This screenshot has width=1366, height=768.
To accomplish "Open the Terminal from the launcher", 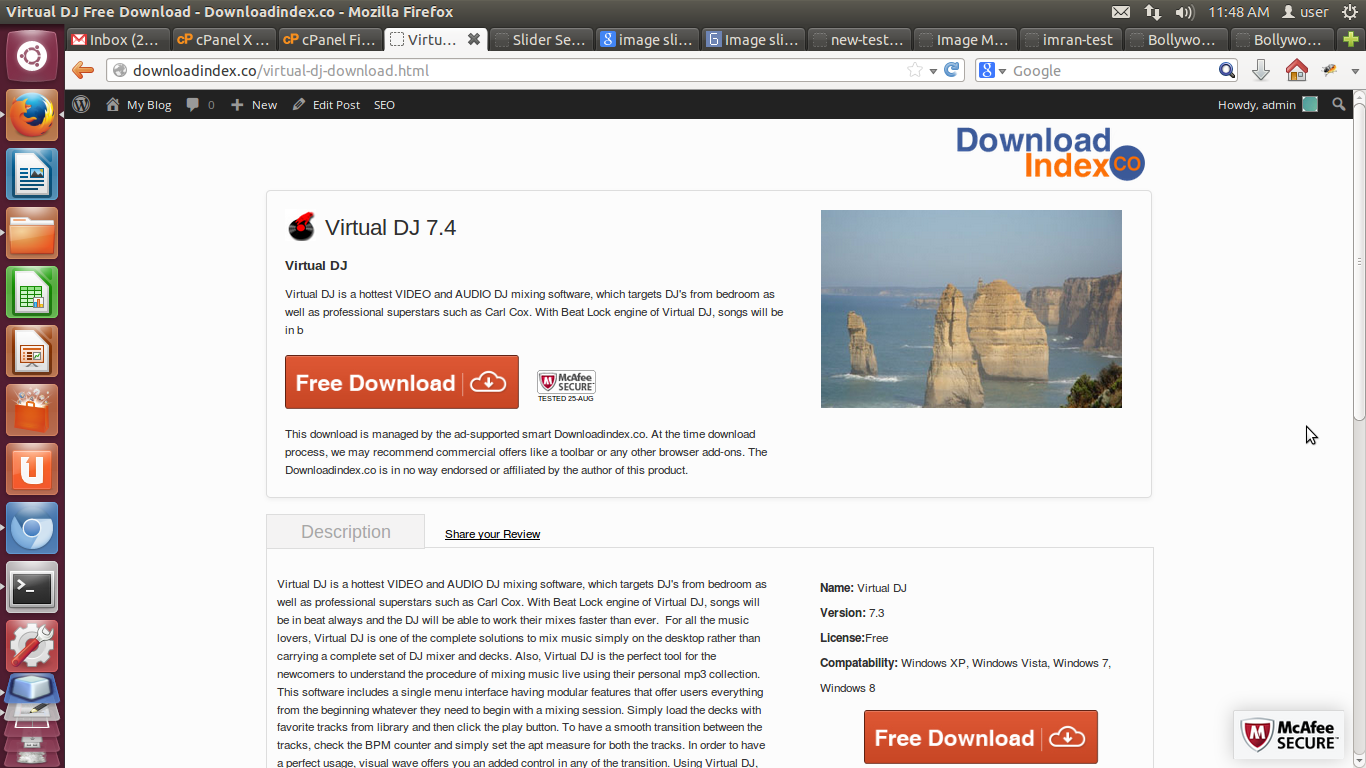I will [x=33, y=587].
